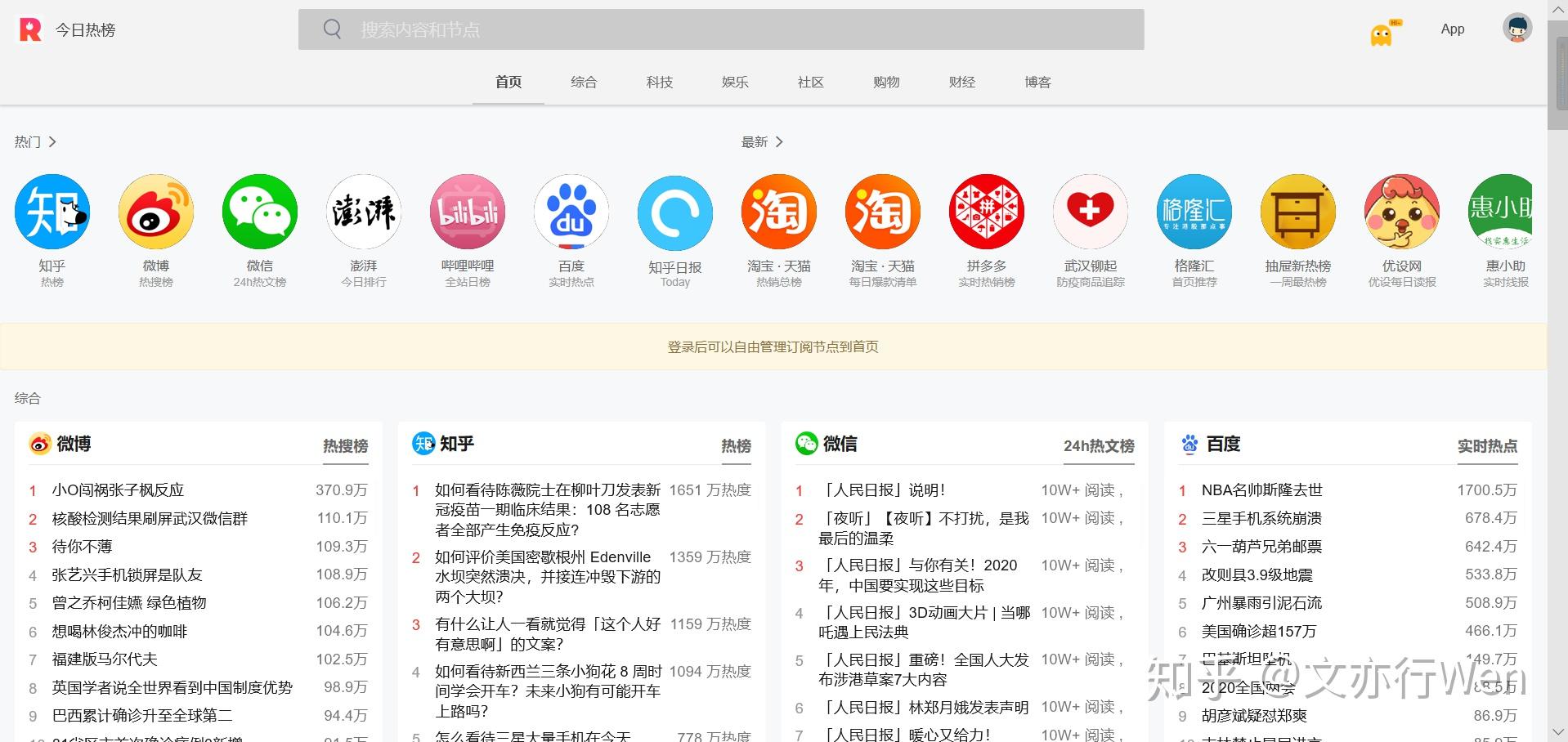1568x742 pixels.
Task: Click the page vertical scrollbar thumb
Action: point(1557,74)
